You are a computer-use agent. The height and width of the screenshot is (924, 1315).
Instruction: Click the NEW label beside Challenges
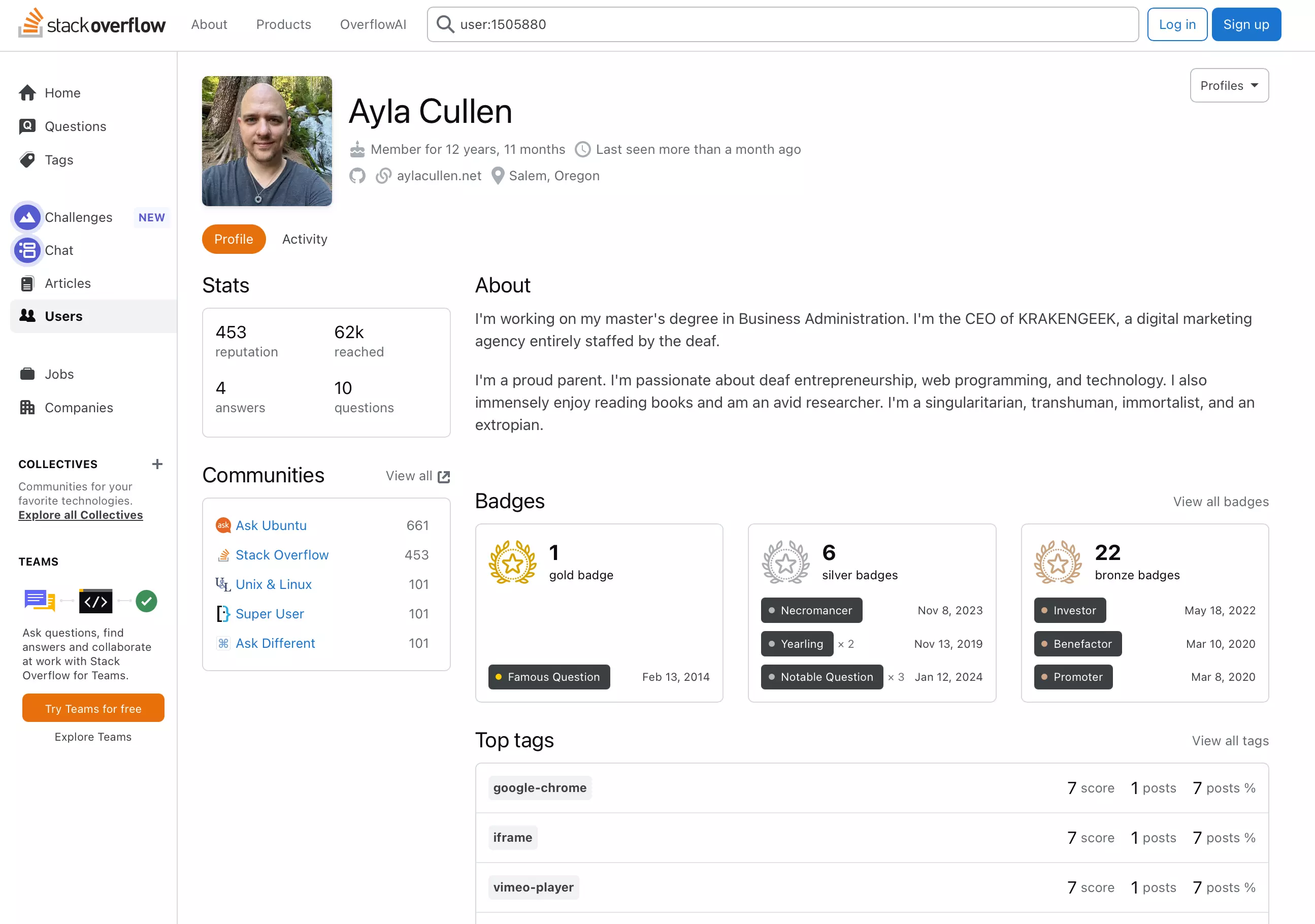coord(152,217)
